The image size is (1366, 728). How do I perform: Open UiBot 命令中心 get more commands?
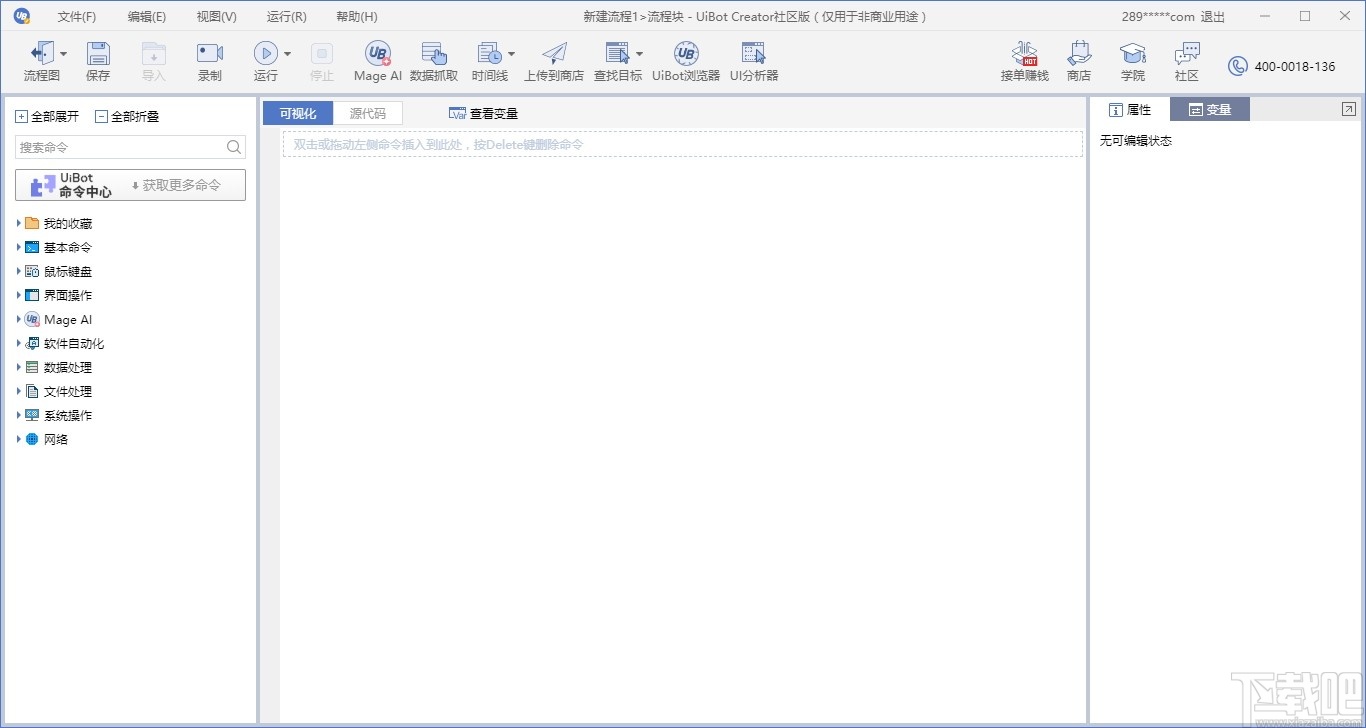pos(130,185)
